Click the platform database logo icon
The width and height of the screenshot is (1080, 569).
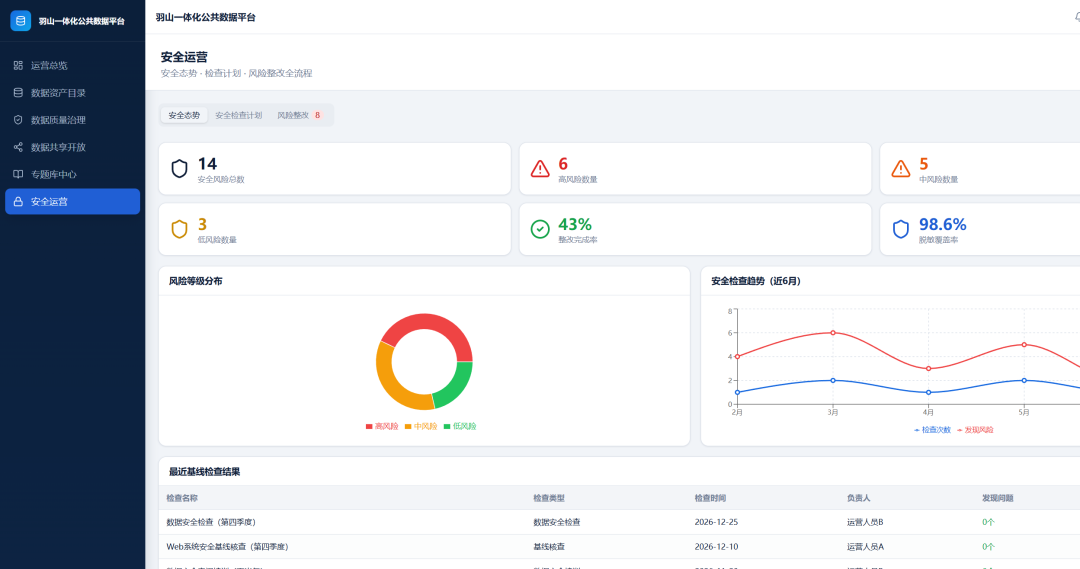[21, 21]
